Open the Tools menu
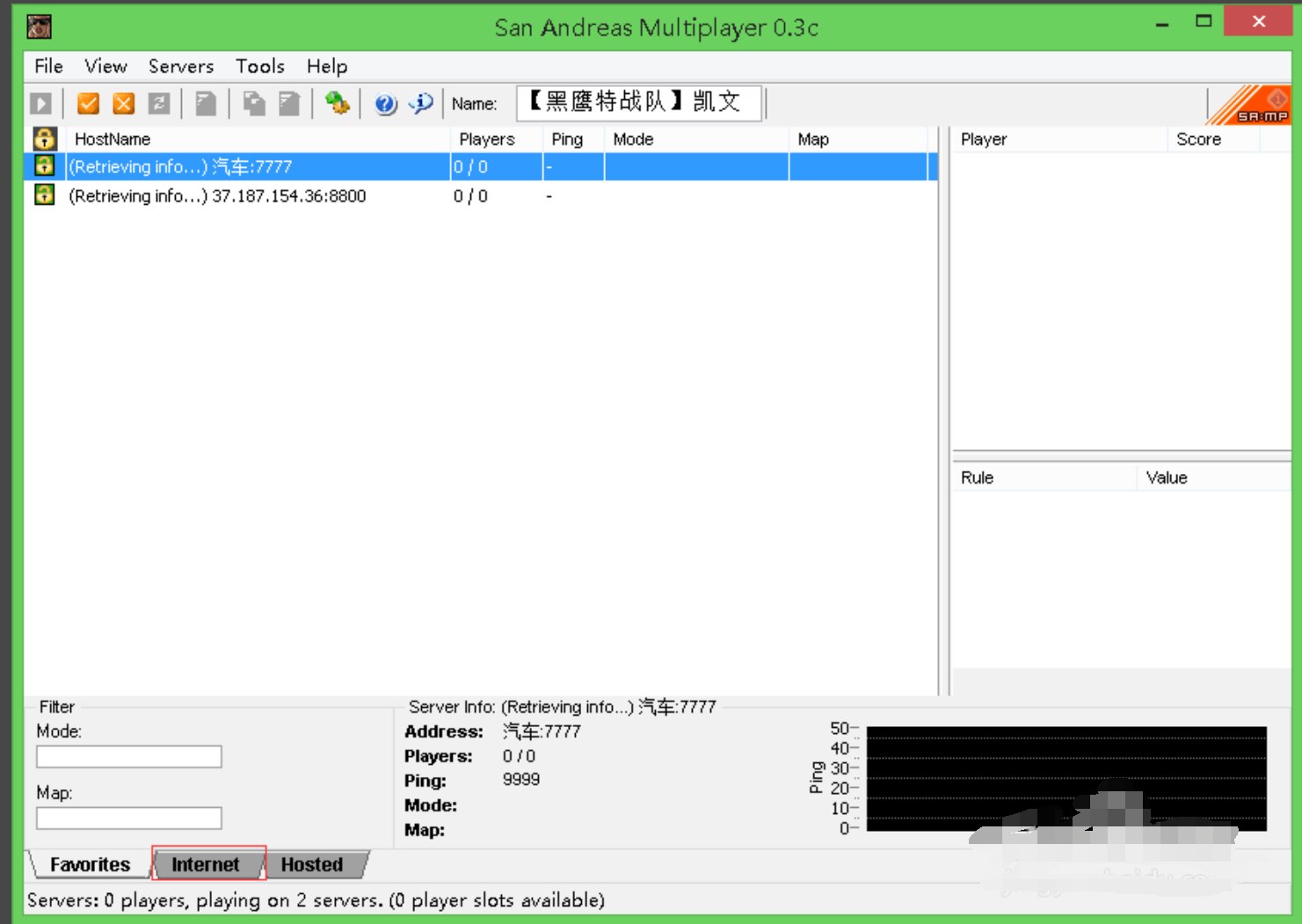The image size is (1302, 924). [259, 67]
